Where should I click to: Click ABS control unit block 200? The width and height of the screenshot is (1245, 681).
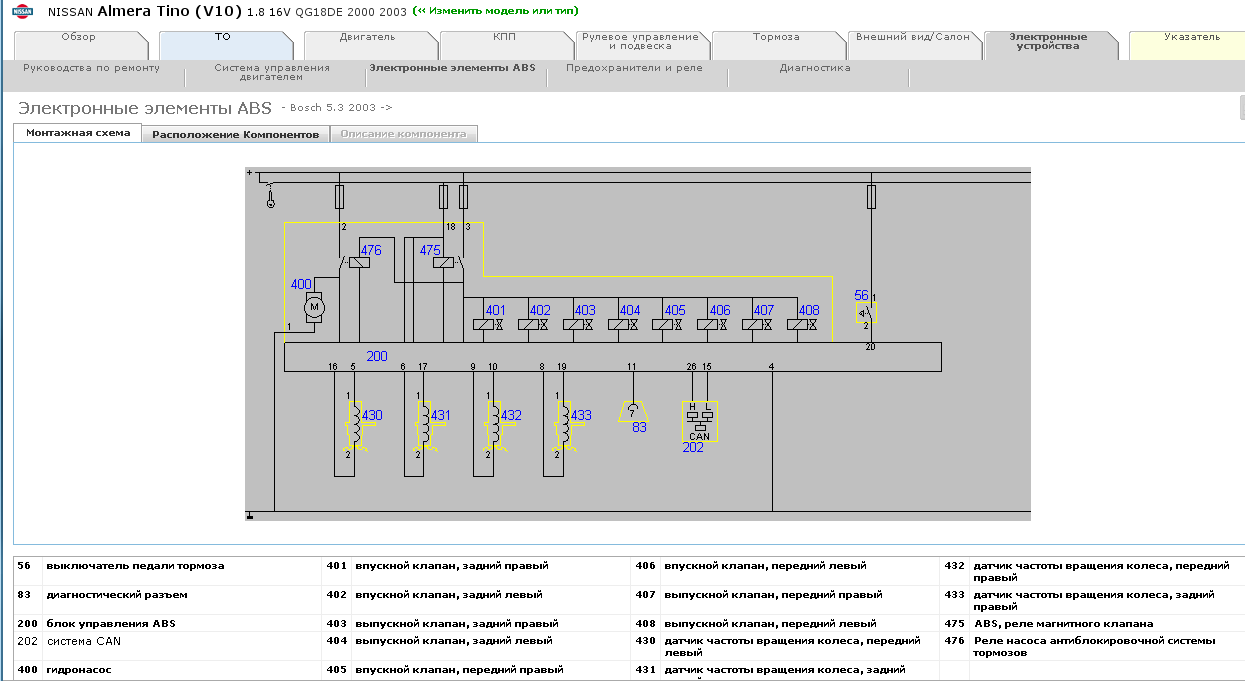point(612,357)
